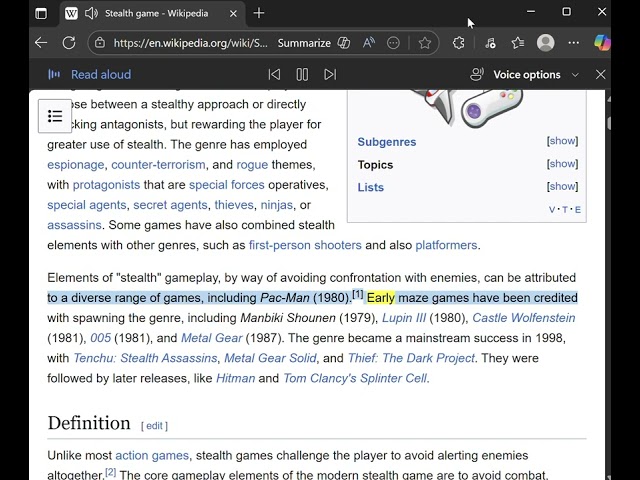This screenshot has height=480, width=640.
Task: Go back to the previous page
Action: [41, 43]
